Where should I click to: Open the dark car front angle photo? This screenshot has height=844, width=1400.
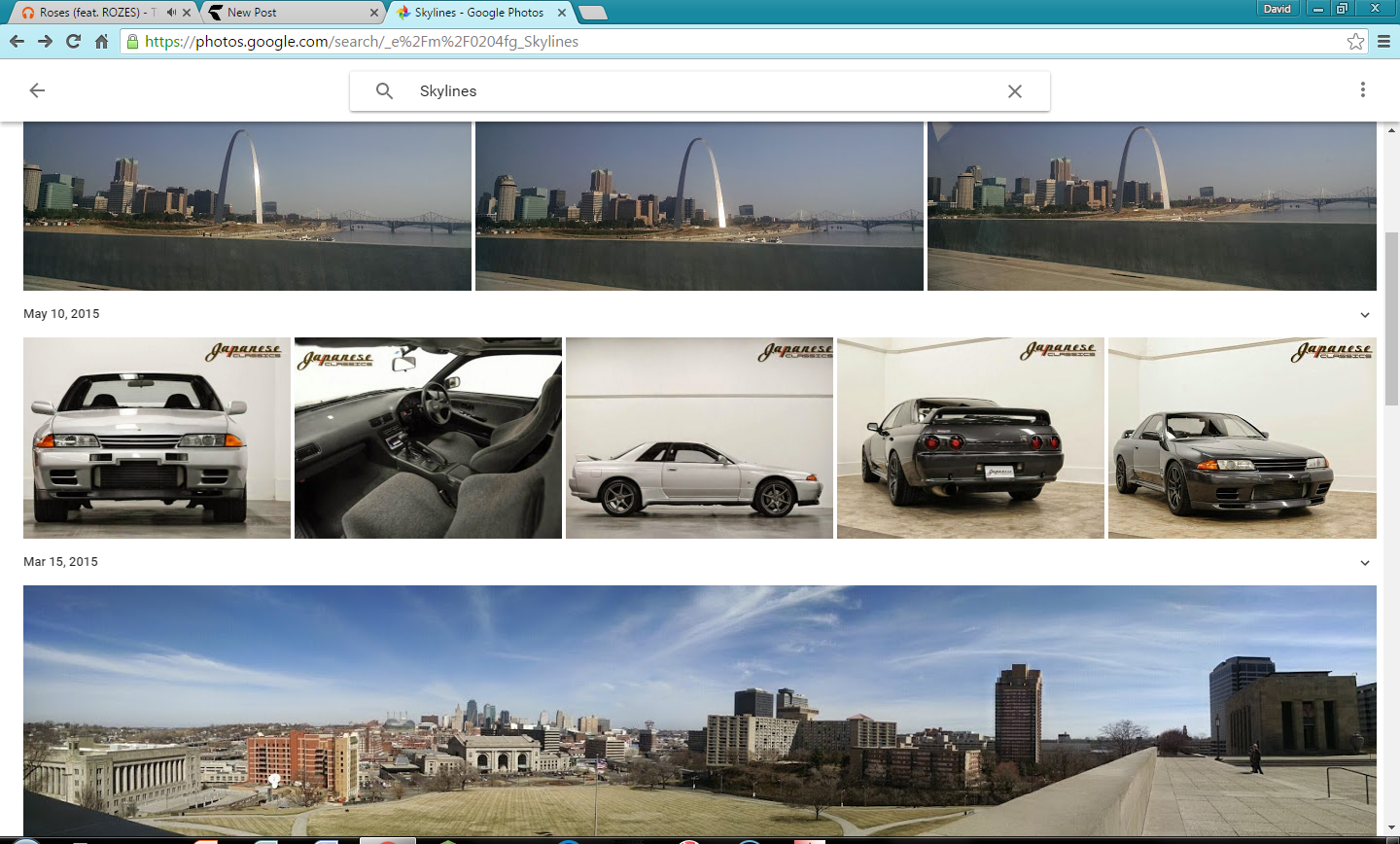(x=1242, y=438)
